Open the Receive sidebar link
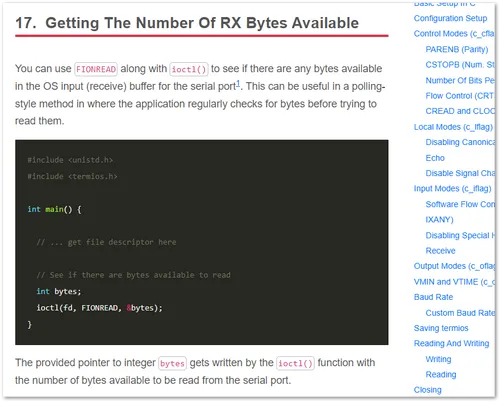This screenshot has width=500, height=402. pyautogui.click(x=440, y=251)
